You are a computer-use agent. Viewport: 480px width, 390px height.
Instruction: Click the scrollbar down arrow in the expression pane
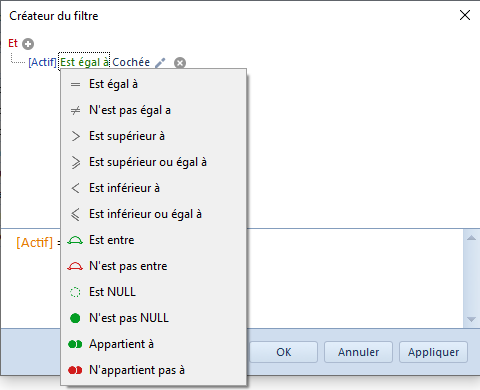coord(471,319)
